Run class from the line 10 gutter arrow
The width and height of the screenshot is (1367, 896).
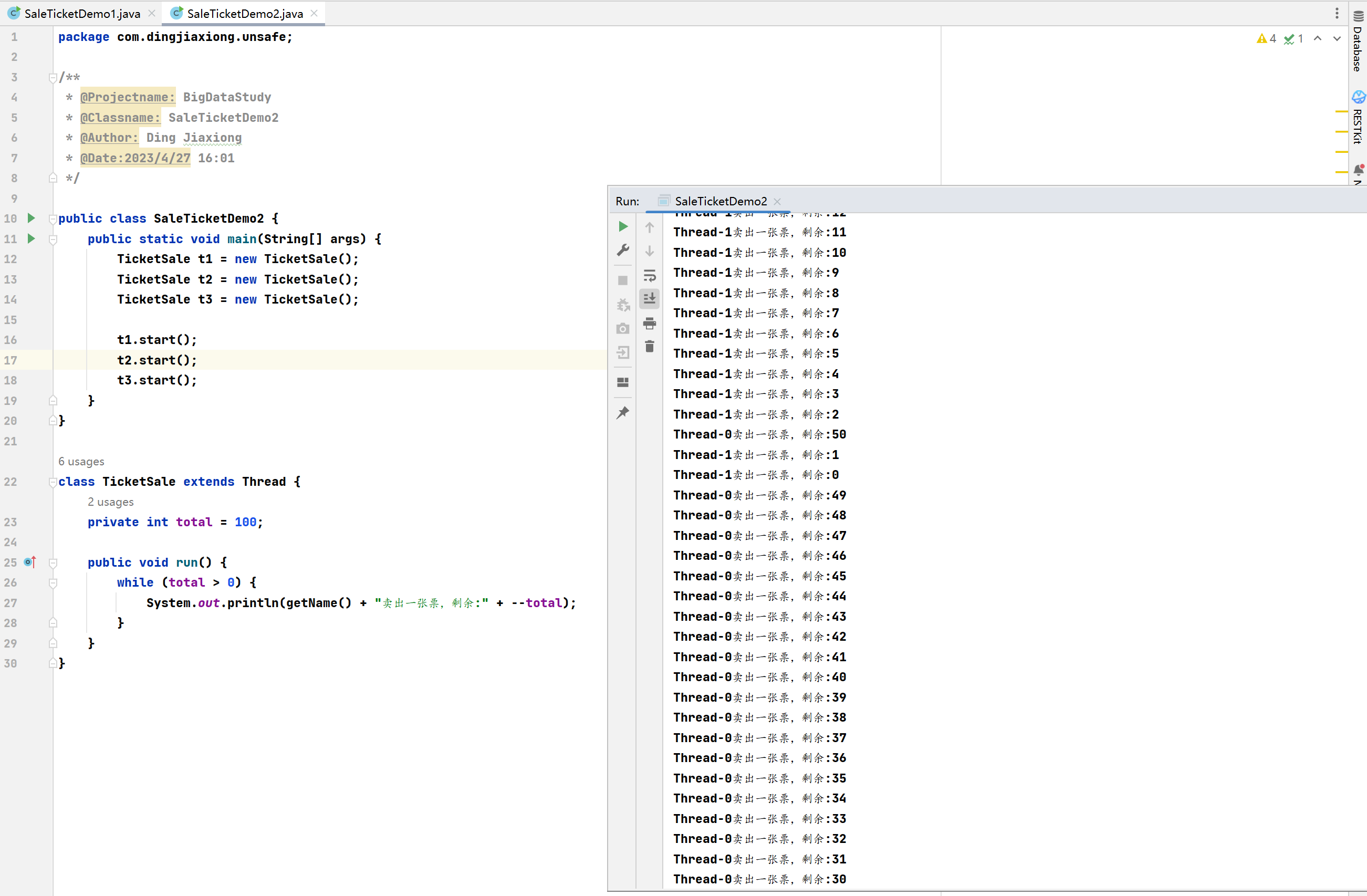point(32,218)
